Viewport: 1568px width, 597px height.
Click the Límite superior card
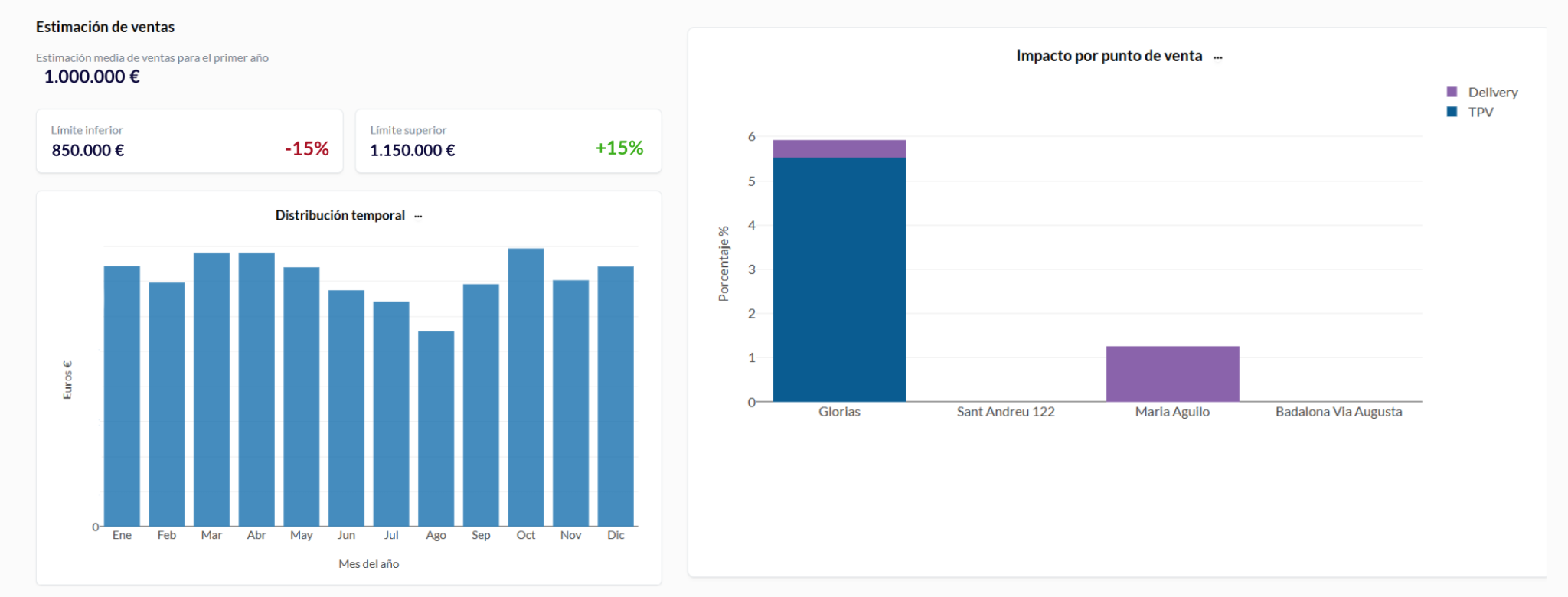(508, 142)
